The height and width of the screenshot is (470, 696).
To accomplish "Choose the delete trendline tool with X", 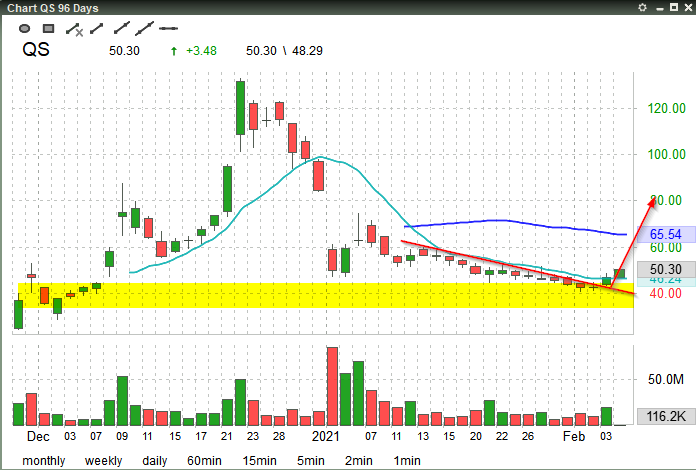I will pos(74,30).
